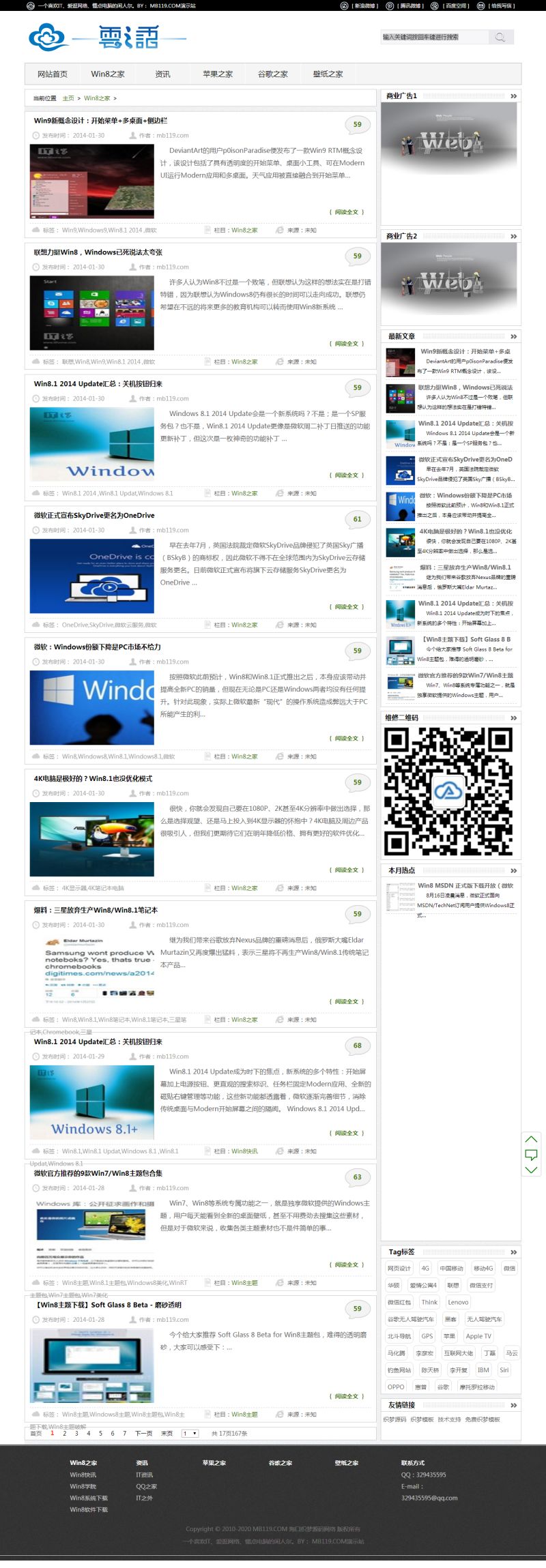
Task: Open footer link Win8系统下载
Action: tap(89, 1498)
